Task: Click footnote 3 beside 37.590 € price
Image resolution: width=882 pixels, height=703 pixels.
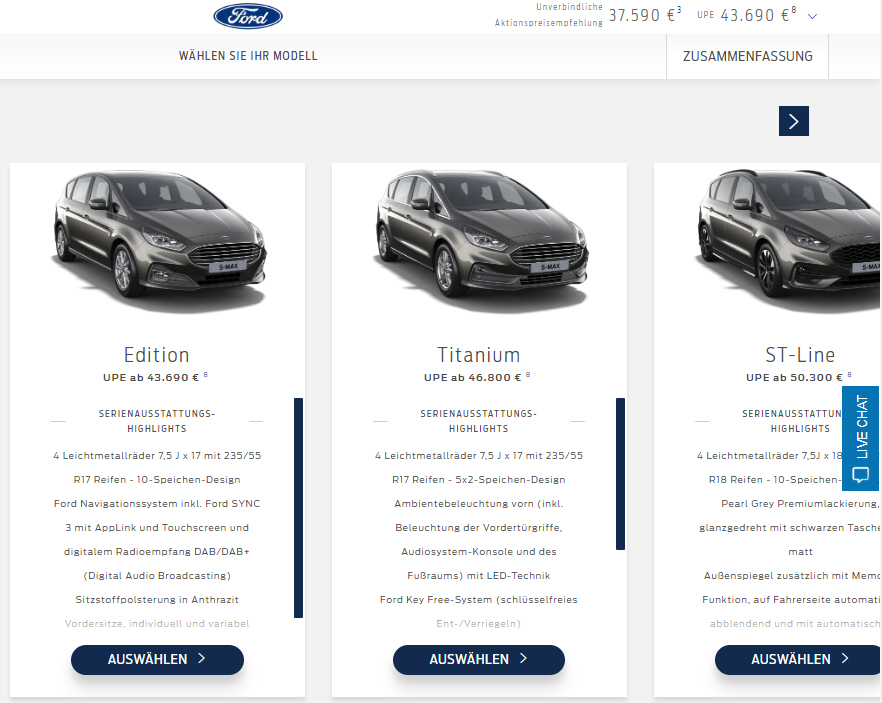Action: point(679,10)
